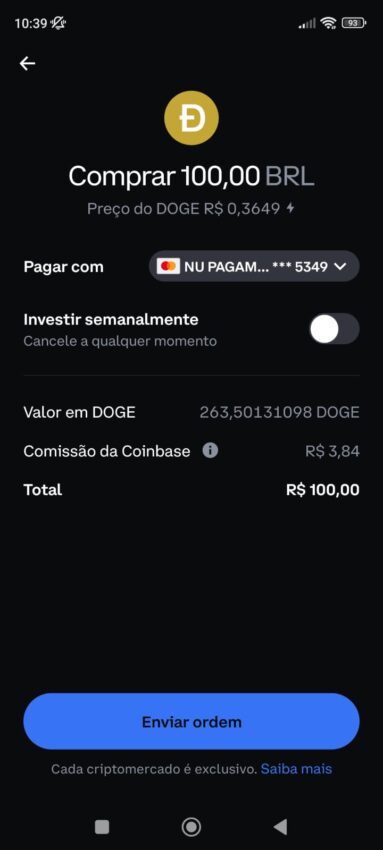Tap the battery indicator in status bar
This screenshot has width=383, height=850.
354,23
